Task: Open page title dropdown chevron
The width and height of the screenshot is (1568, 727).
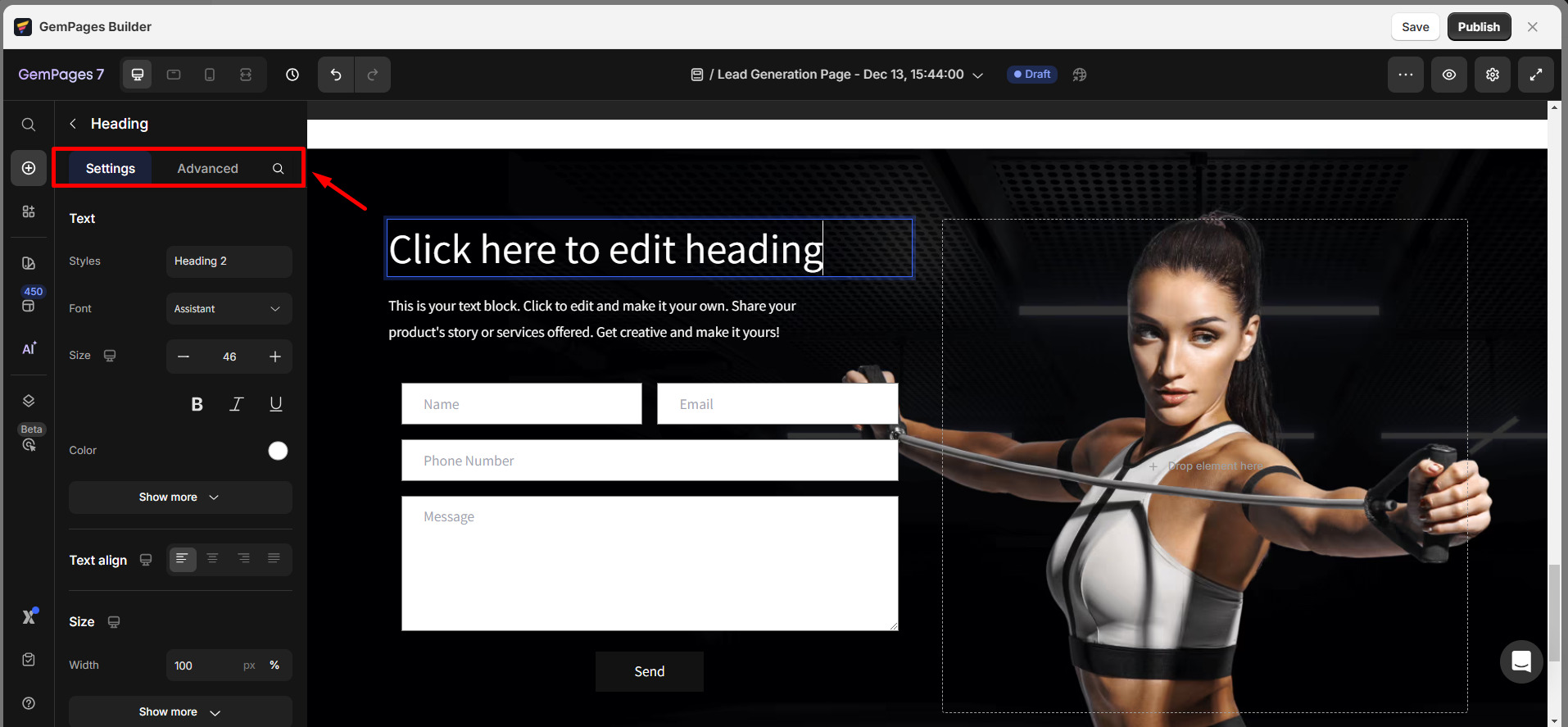Action: pyautogui.click(x=977, y=75)
